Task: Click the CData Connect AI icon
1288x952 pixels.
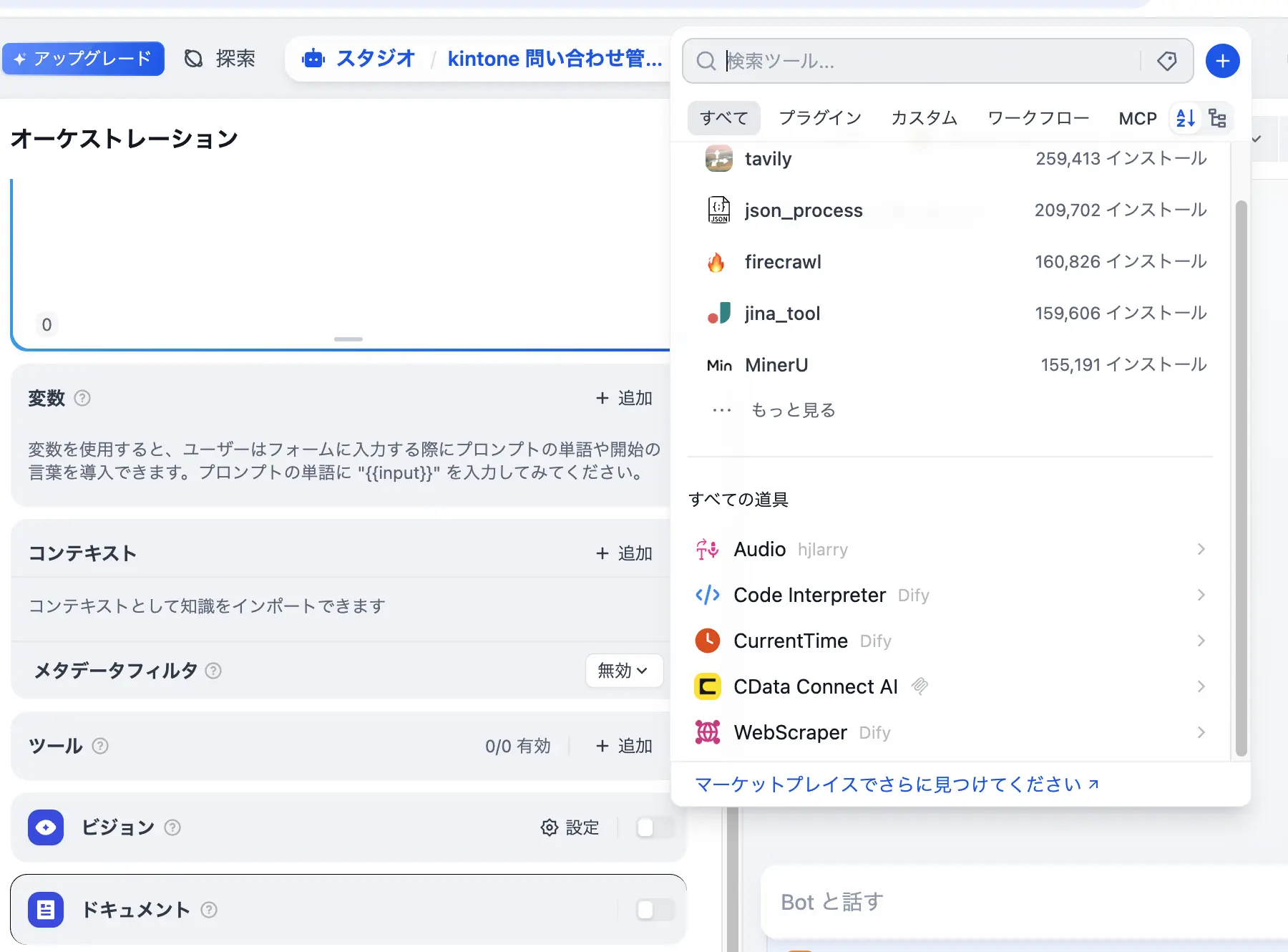Action: coord(707,686)
